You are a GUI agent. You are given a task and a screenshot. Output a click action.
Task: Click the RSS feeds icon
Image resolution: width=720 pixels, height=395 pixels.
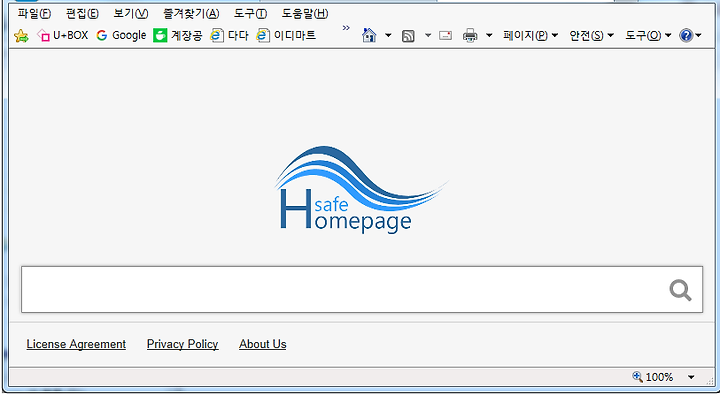tap(408, 36)
